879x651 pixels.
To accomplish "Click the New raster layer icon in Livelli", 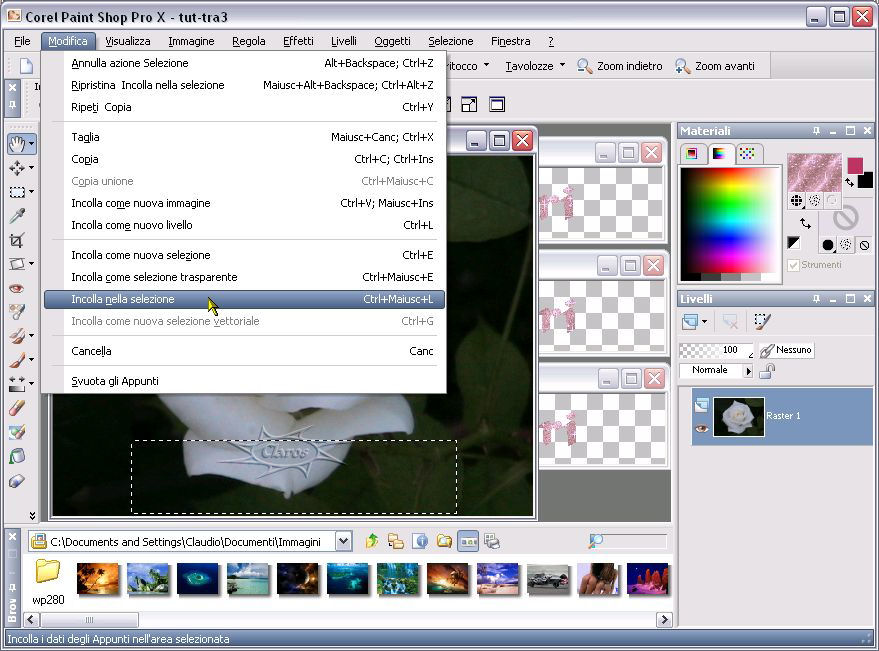I will tap(690, 321).
